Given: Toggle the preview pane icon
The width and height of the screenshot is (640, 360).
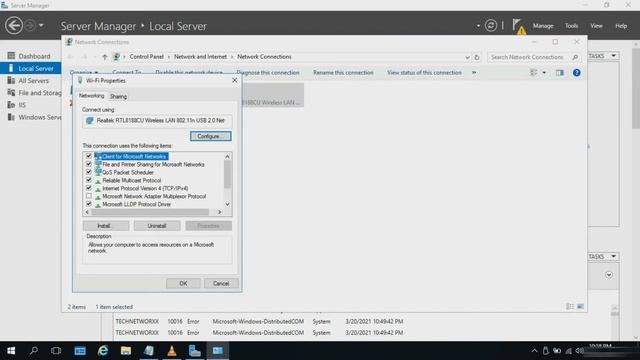Looking at the screenshot, I should (560, 73).
